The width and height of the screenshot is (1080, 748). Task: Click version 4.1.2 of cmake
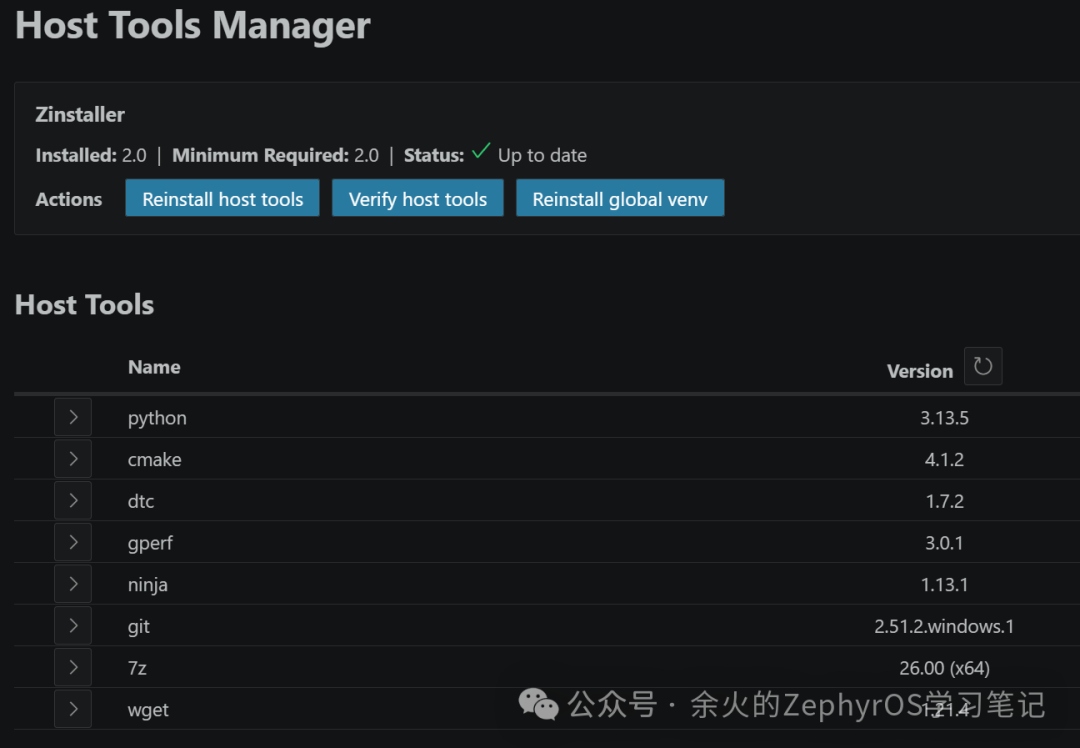[944, 459]
